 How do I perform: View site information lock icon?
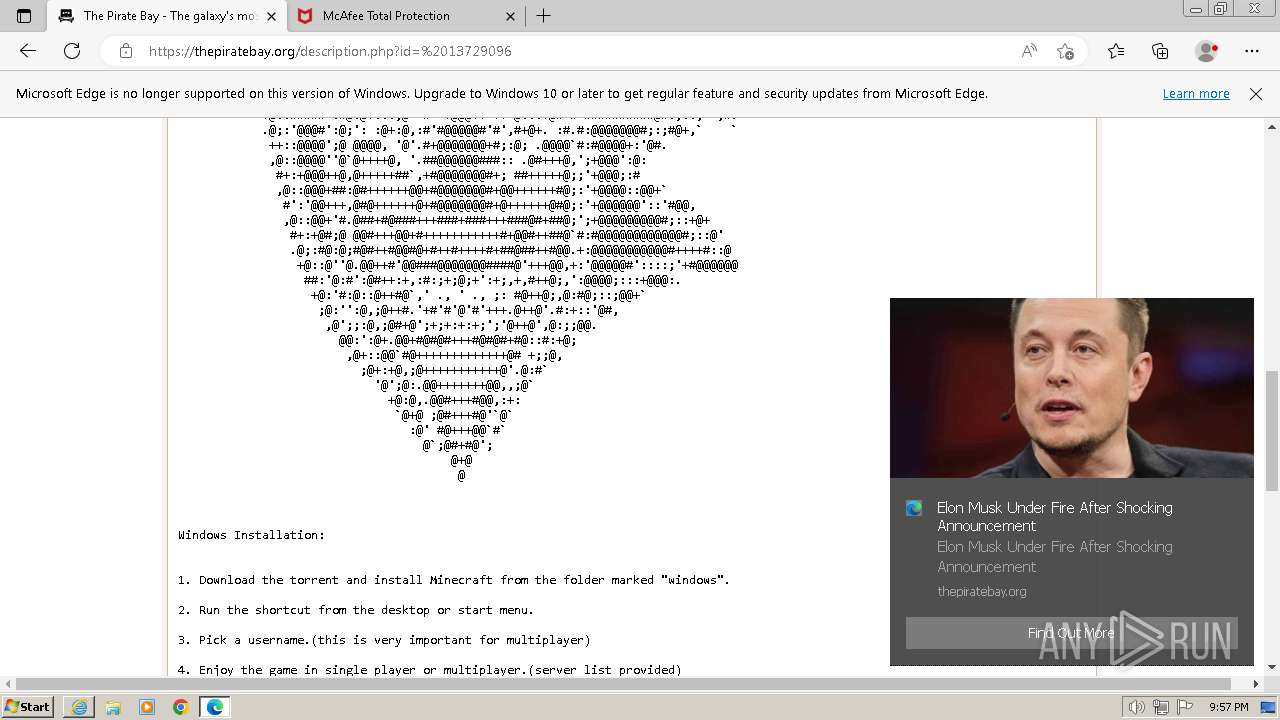pos(125,51)
